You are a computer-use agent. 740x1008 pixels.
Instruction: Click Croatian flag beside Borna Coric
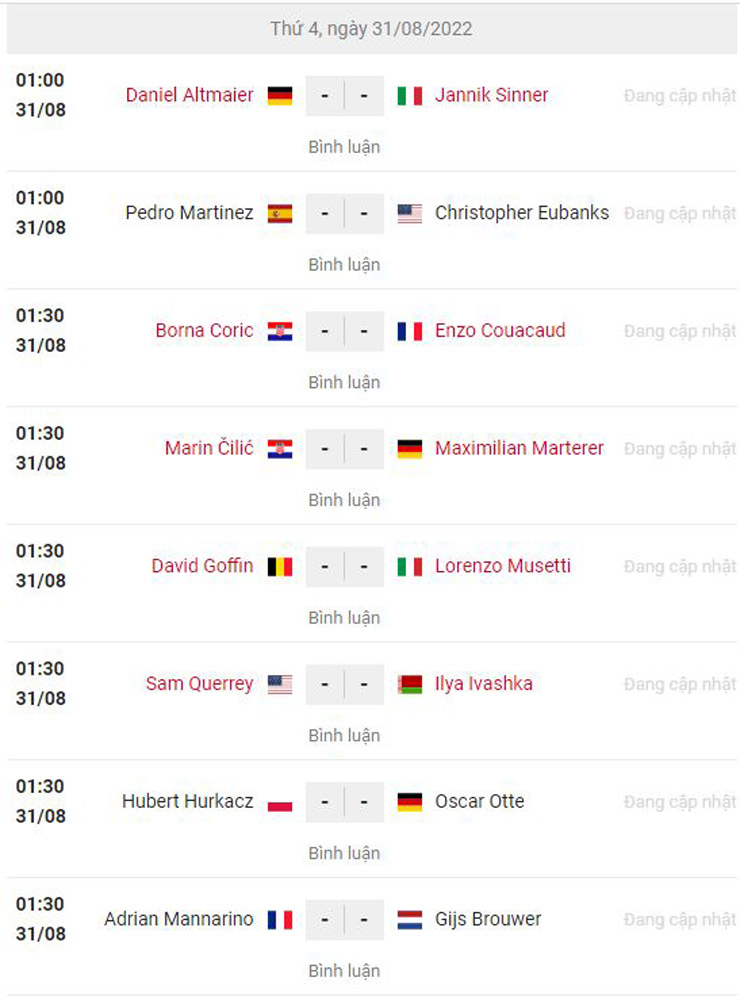280,331
